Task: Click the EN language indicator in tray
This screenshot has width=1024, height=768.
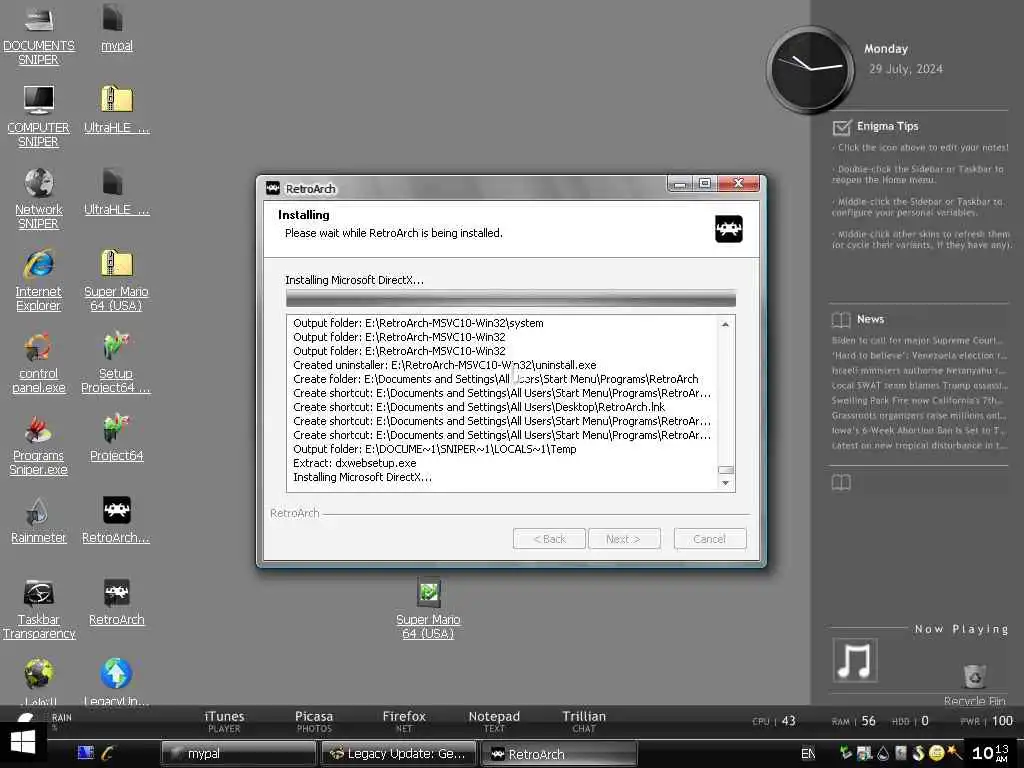Action: pos(808,754)
